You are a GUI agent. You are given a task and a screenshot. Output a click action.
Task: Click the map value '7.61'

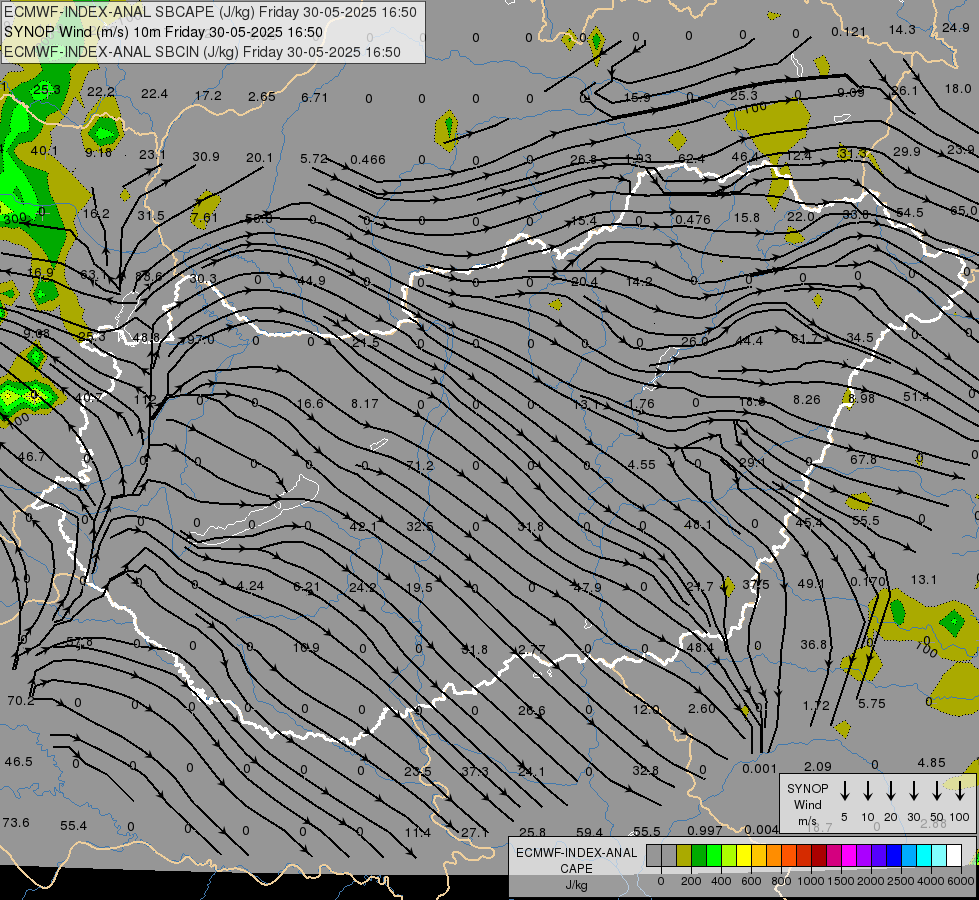[205, 218]
